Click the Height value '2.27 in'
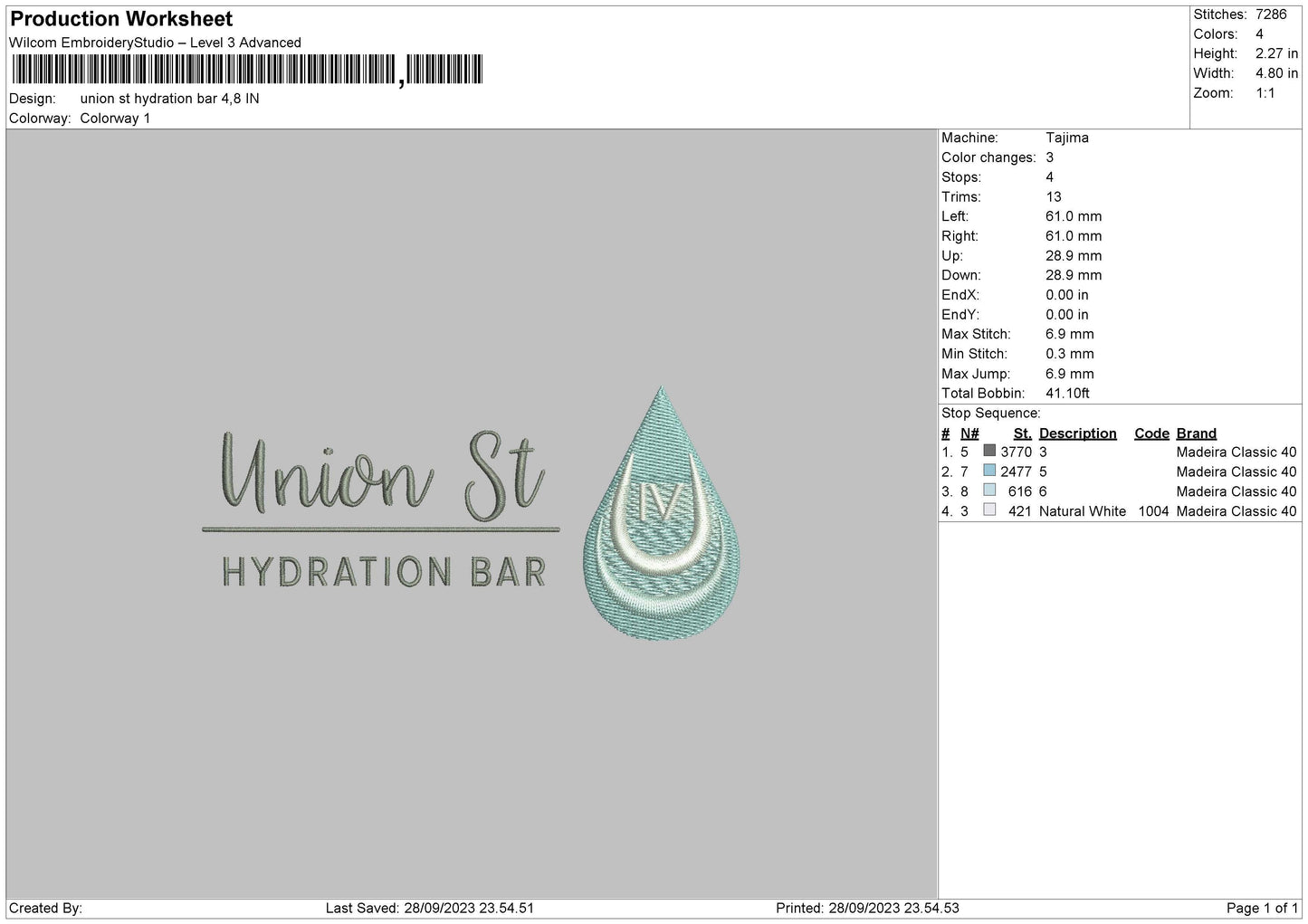 pos(1276,53)
